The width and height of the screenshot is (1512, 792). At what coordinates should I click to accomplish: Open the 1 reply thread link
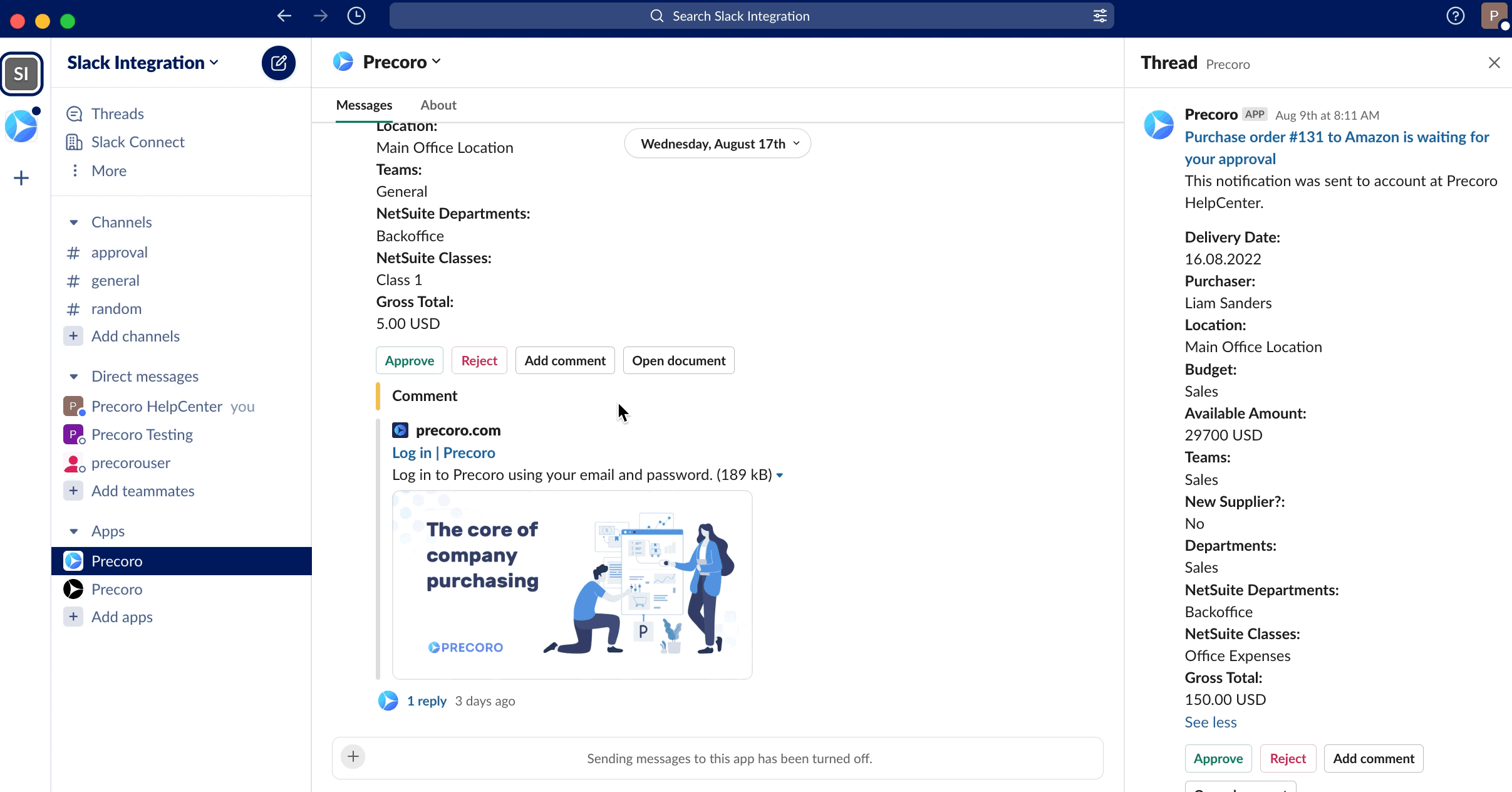(x=427, y=701)
